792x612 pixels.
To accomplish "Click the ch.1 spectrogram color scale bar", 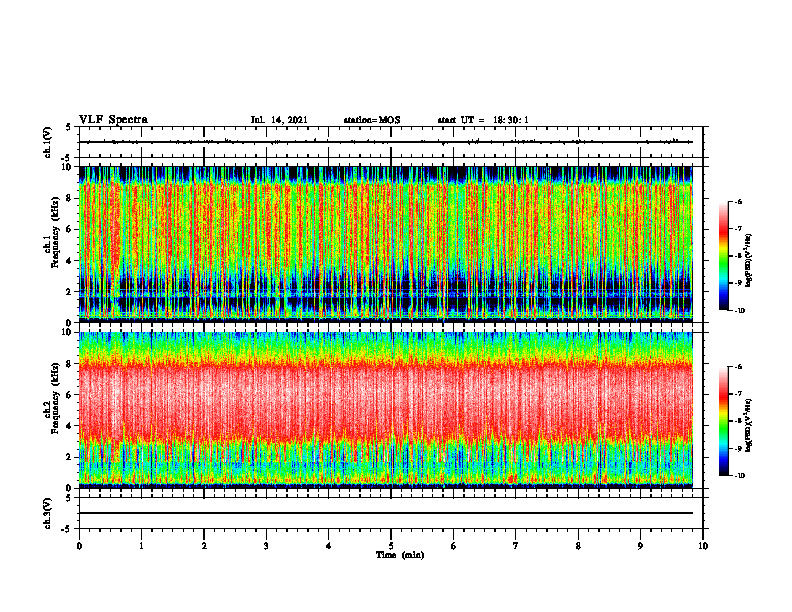I will 723,256.
